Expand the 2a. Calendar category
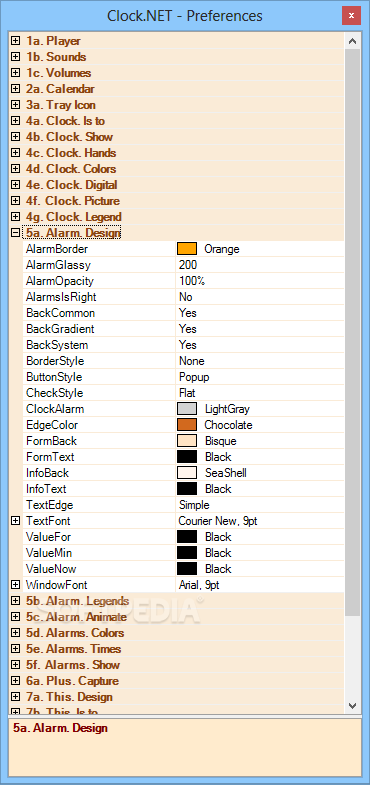Screen dimensions: 370x785 coord(16,89)
